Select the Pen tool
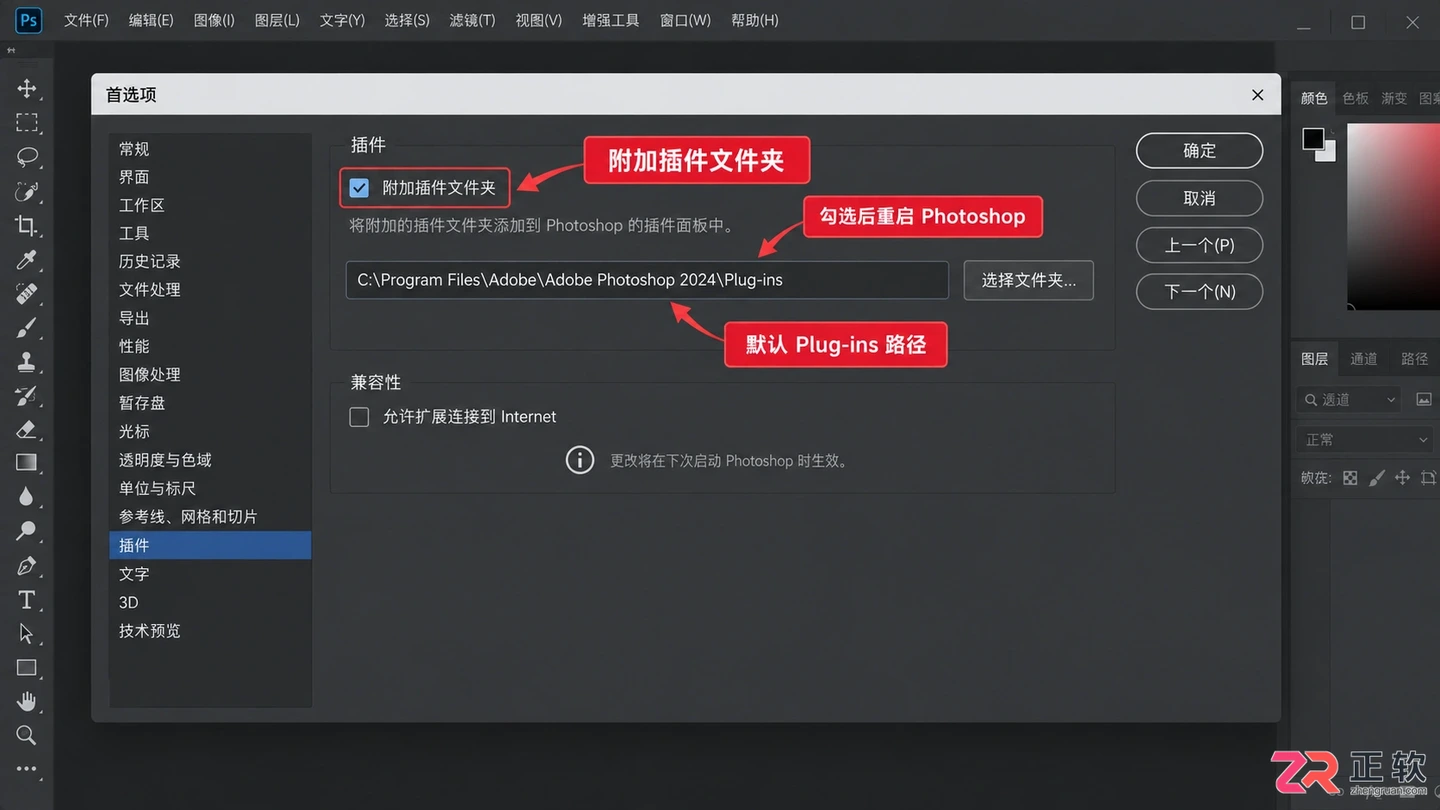Image resolution: width=1440 pixels, height=810 pixels. click(x=27, y=566)
